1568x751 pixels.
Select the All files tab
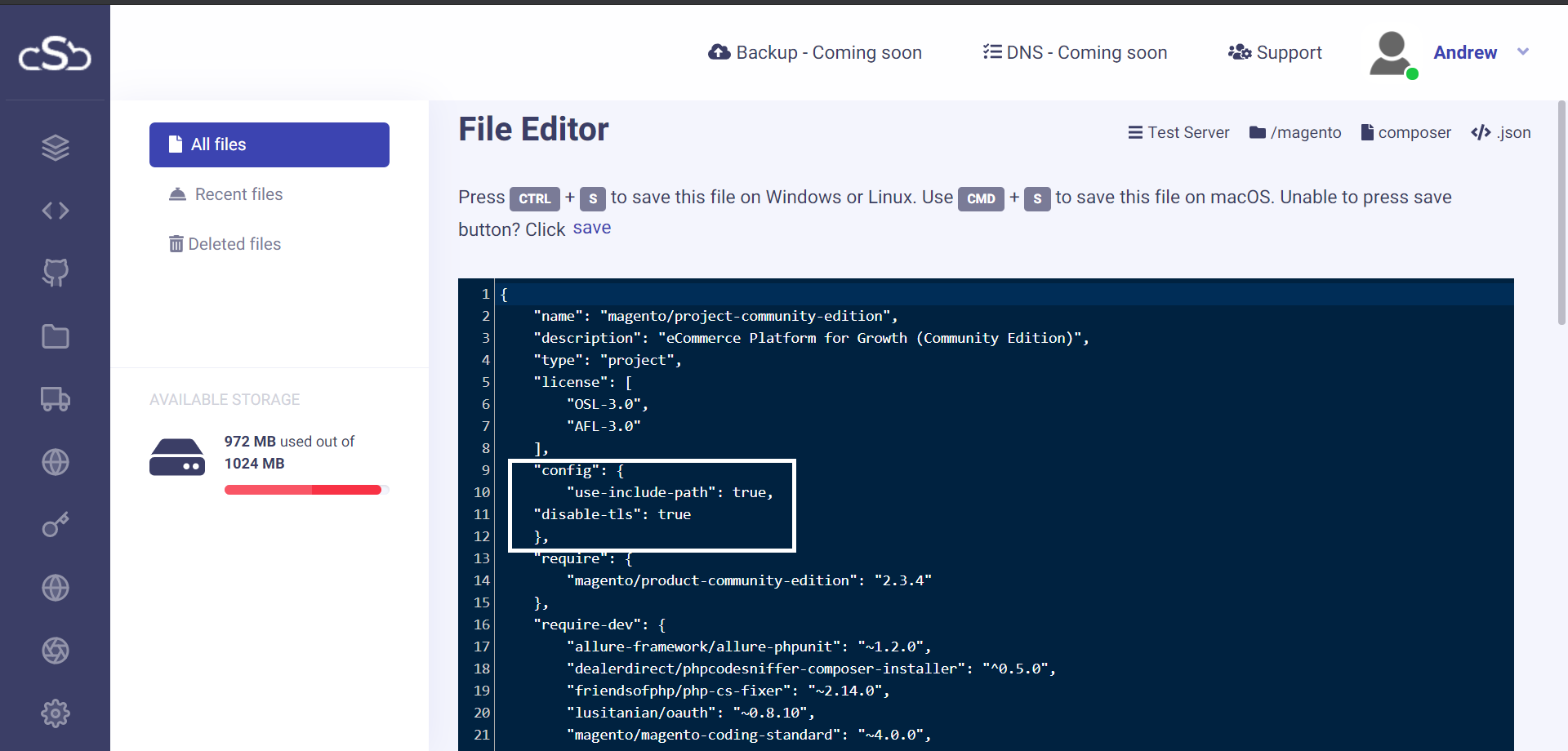pyautogui.click(x=269, y=144)
